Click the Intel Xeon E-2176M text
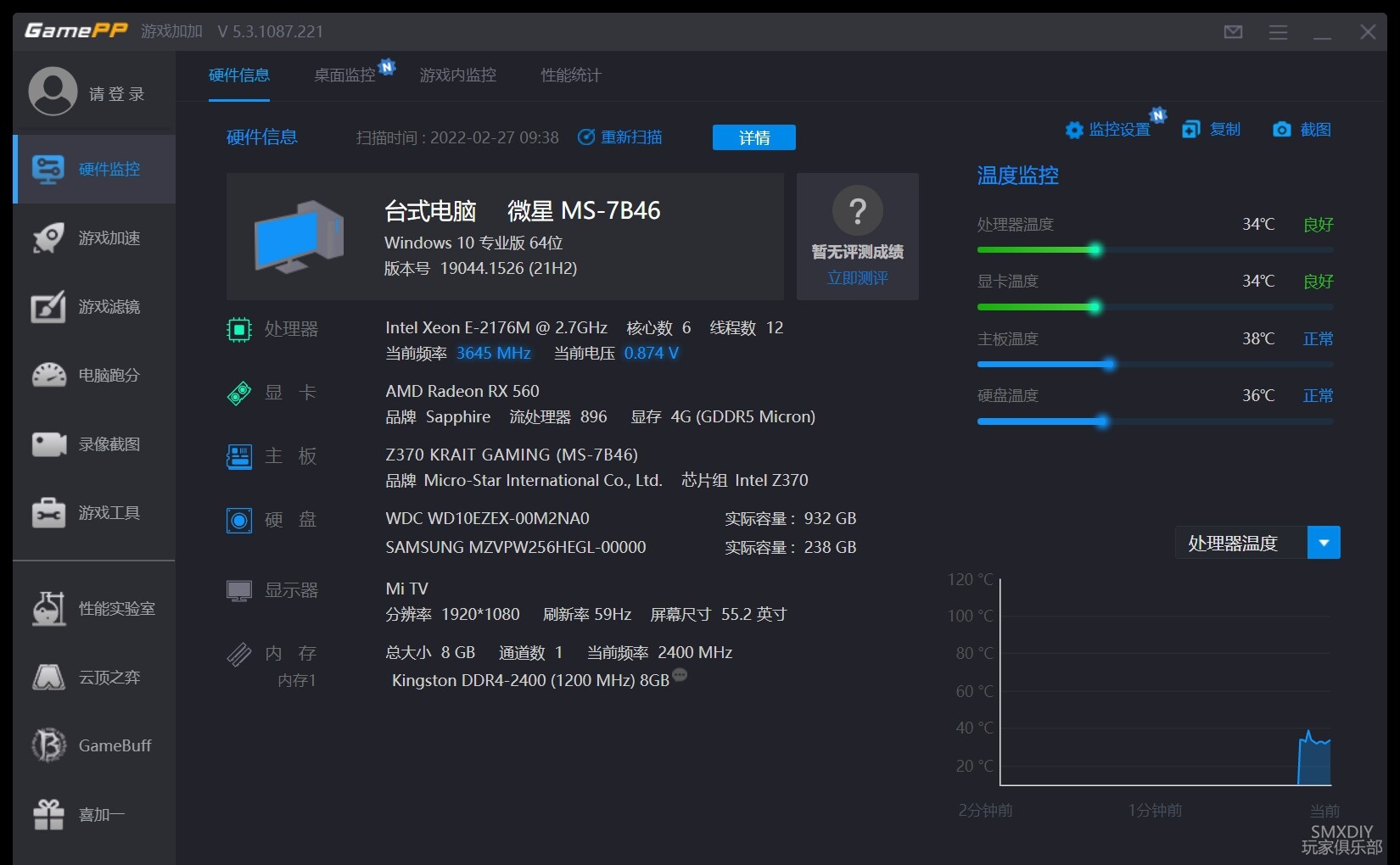Viewport: 1400px width, 865px height. coord(496,327)
